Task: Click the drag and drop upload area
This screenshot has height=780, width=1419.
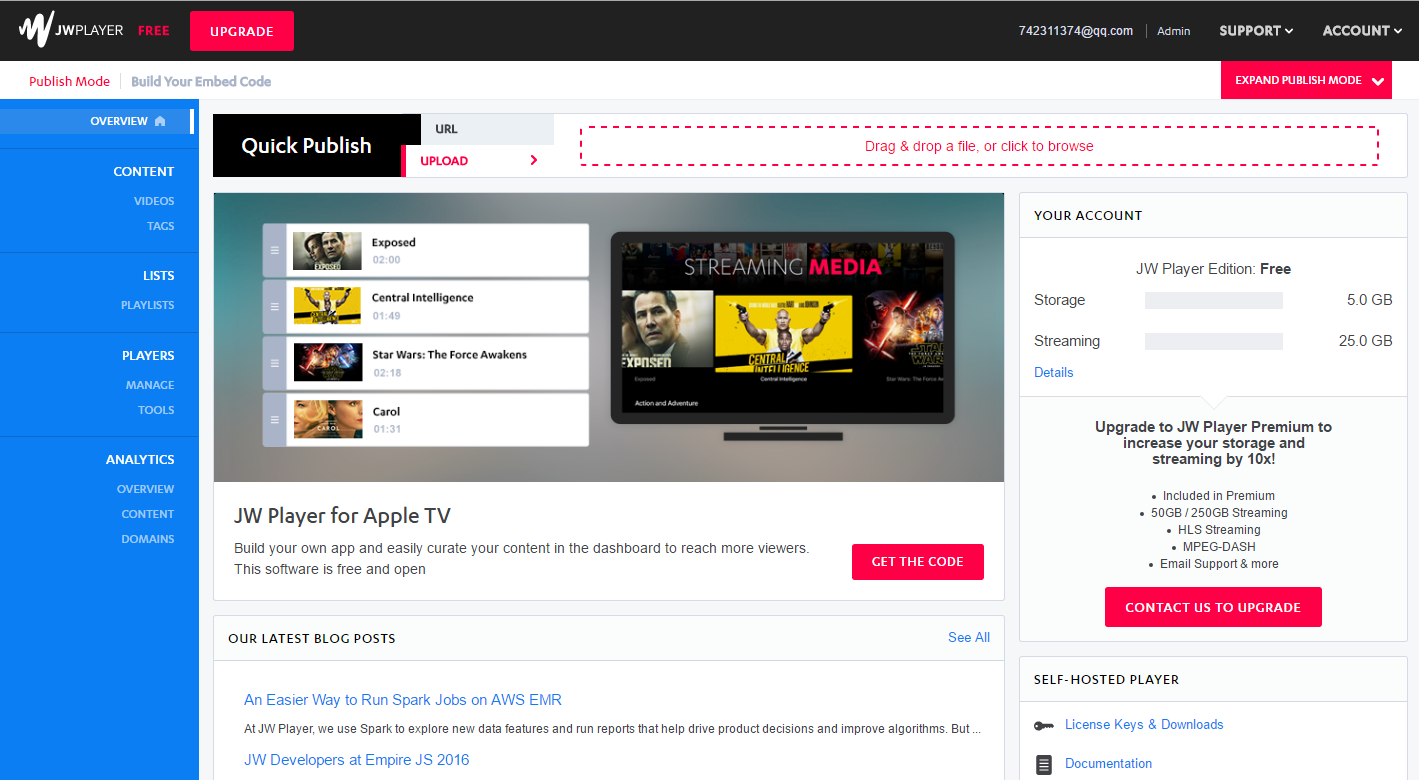Action: coord(979,146)
